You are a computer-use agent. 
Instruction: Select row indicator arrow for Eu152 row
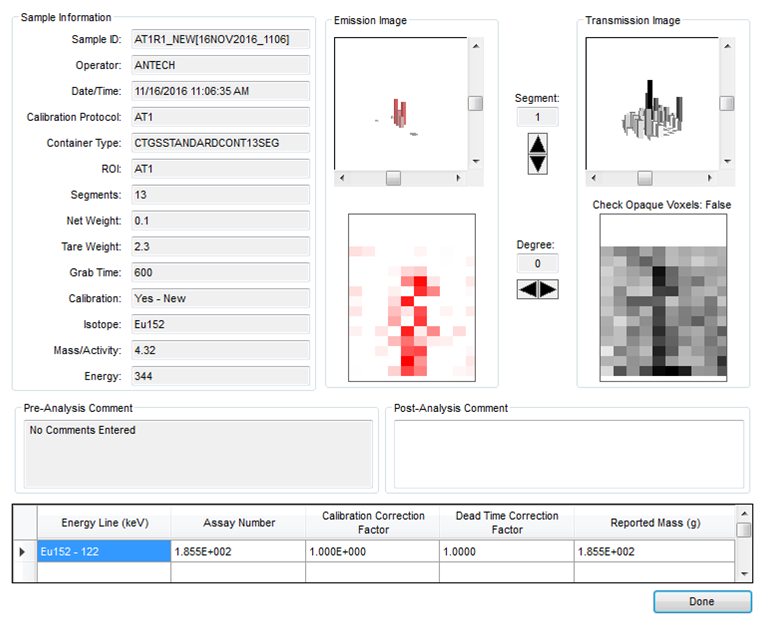pyautogui.click(x=22, y=551)
